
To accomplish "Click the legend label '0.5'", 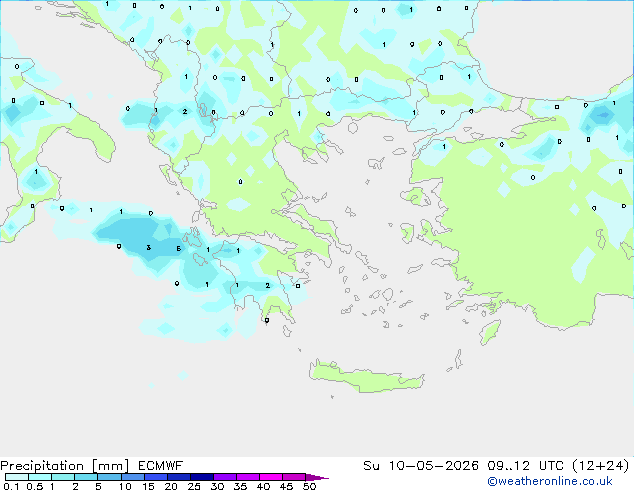I will coord(35,486).
